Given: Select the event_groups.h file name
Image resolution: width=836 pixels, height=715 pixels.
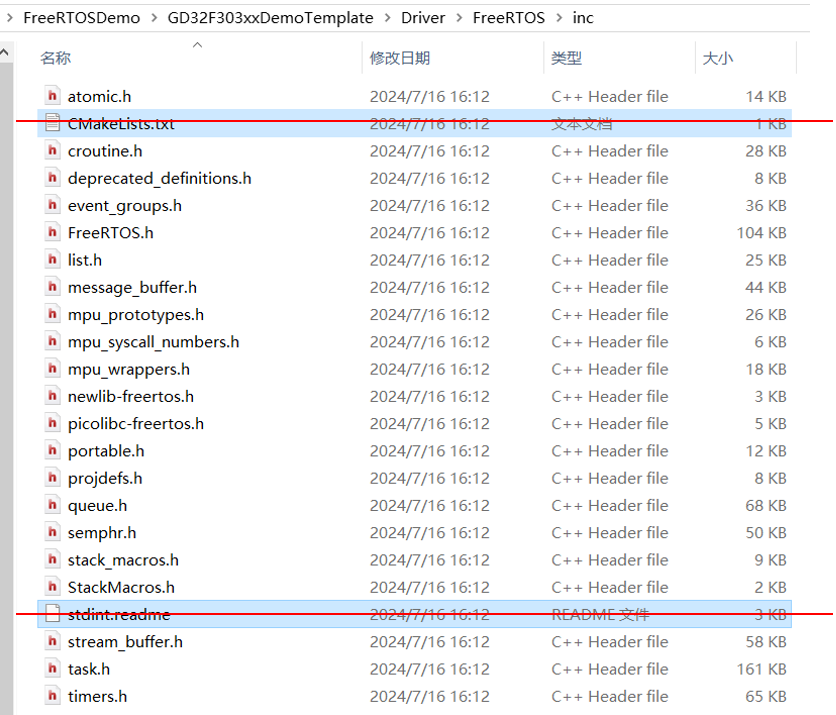Looking at the screenshot, I should [125, 206].
